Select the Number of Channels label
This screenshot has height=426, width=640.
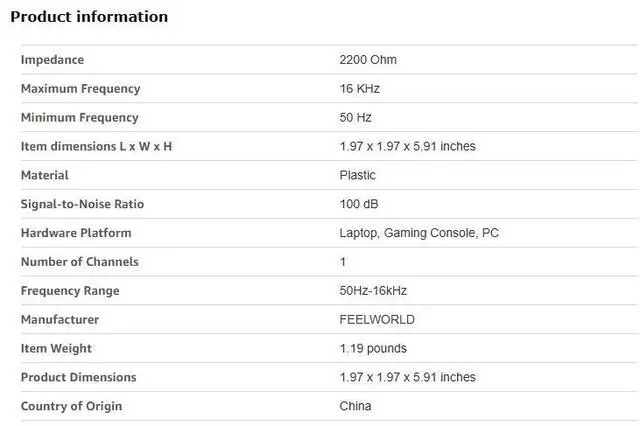pos(79,263)
